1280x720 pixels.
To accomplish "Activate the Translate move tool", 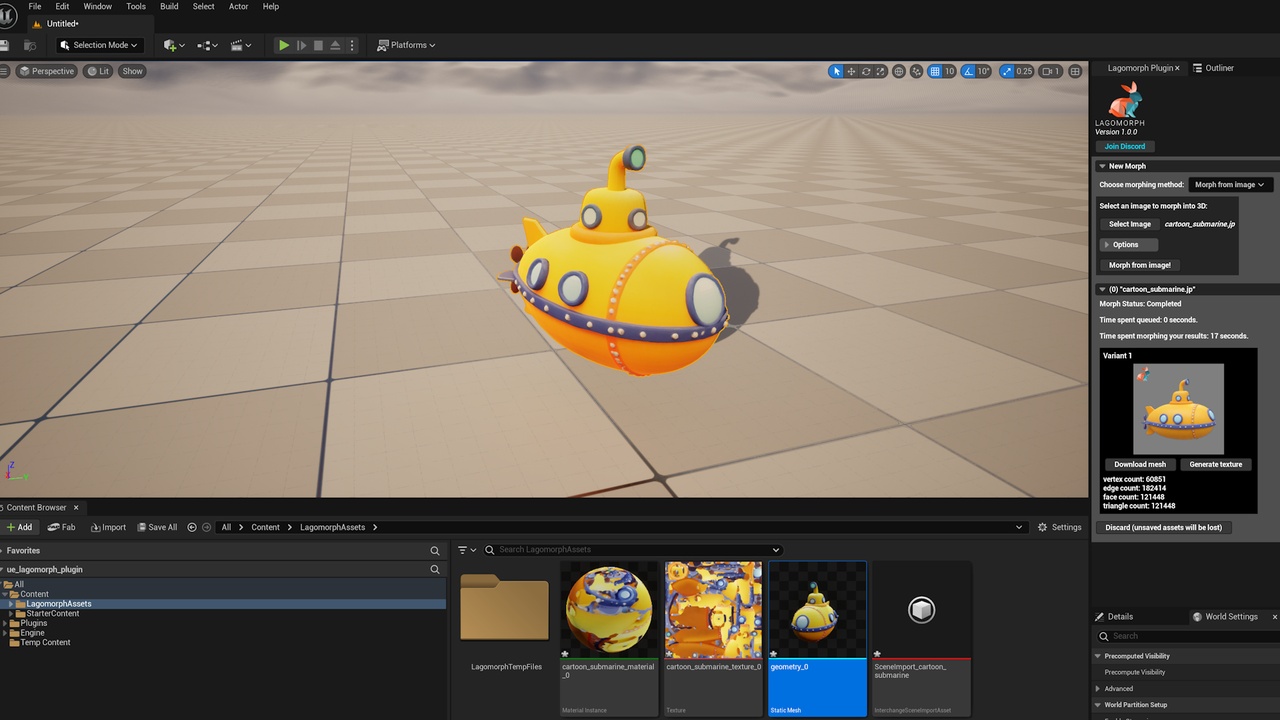I will (x=851, y=71).
